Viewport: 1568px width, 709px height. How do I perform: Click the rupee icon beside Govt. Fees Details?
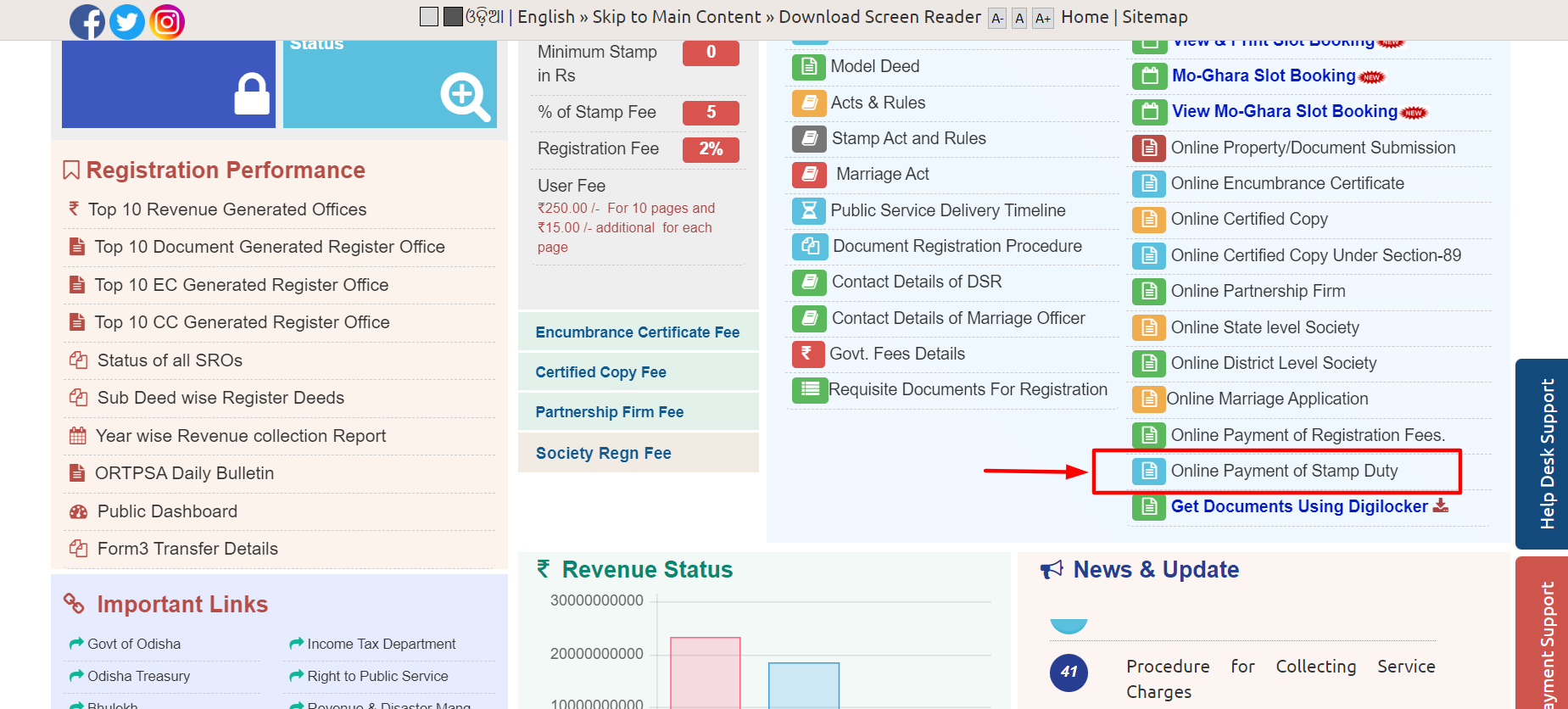[x=807, y=354]
